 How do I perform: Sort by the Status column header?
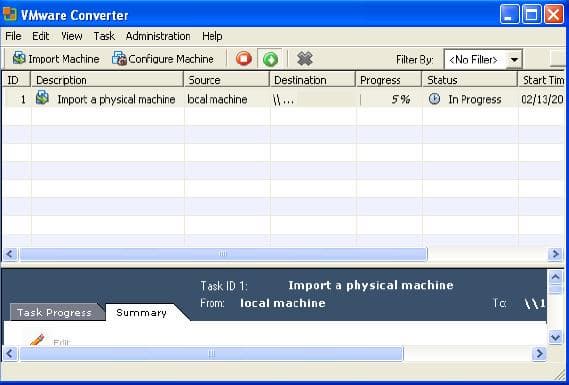coord(470,80)
